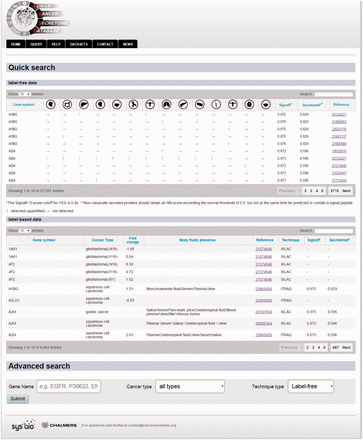Click the Chalmers logo in footer

coord(59,425)
